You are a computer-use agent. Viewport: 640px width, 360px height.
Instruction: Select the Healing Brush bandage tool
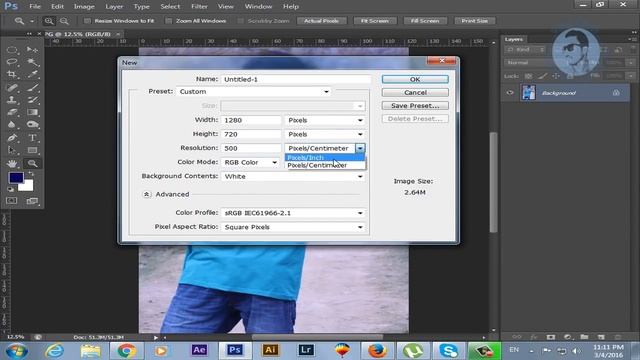(x=12, y=87)
